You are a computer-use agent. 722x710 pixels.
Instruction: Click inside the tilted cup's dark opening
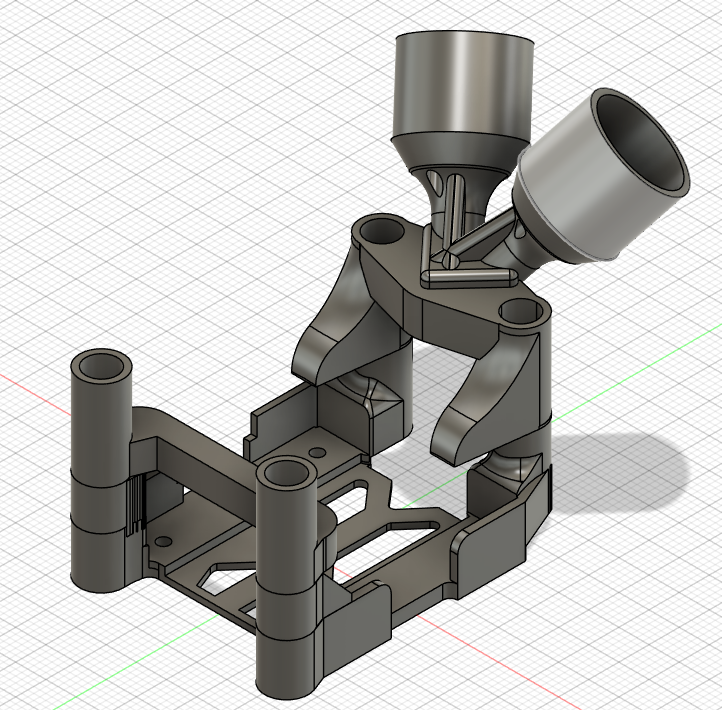pyautogui.click(x=641, y=144)
